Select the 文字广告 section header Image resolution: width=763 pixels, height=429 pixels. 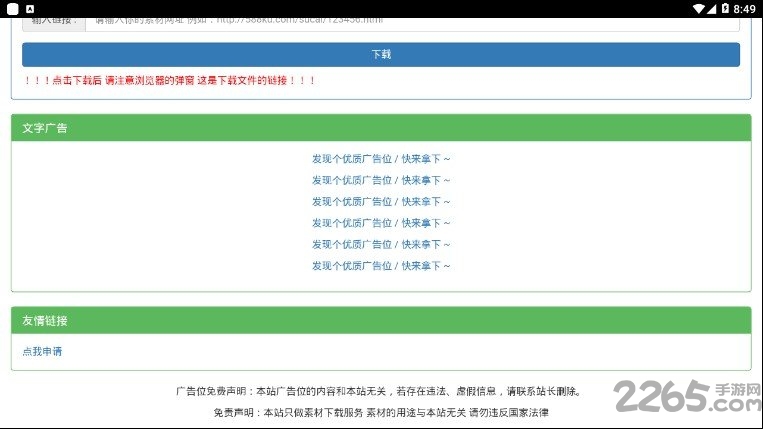381,128
